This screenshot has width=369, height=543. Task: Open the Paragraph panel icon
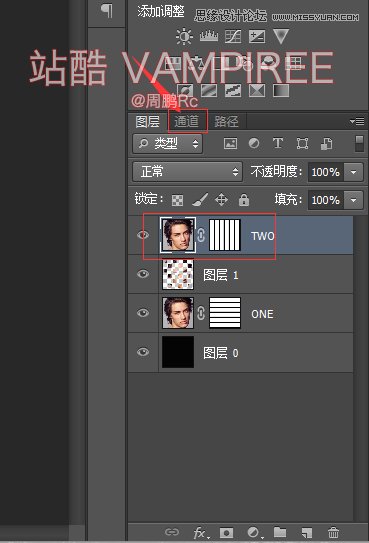(x=107, y=10)
